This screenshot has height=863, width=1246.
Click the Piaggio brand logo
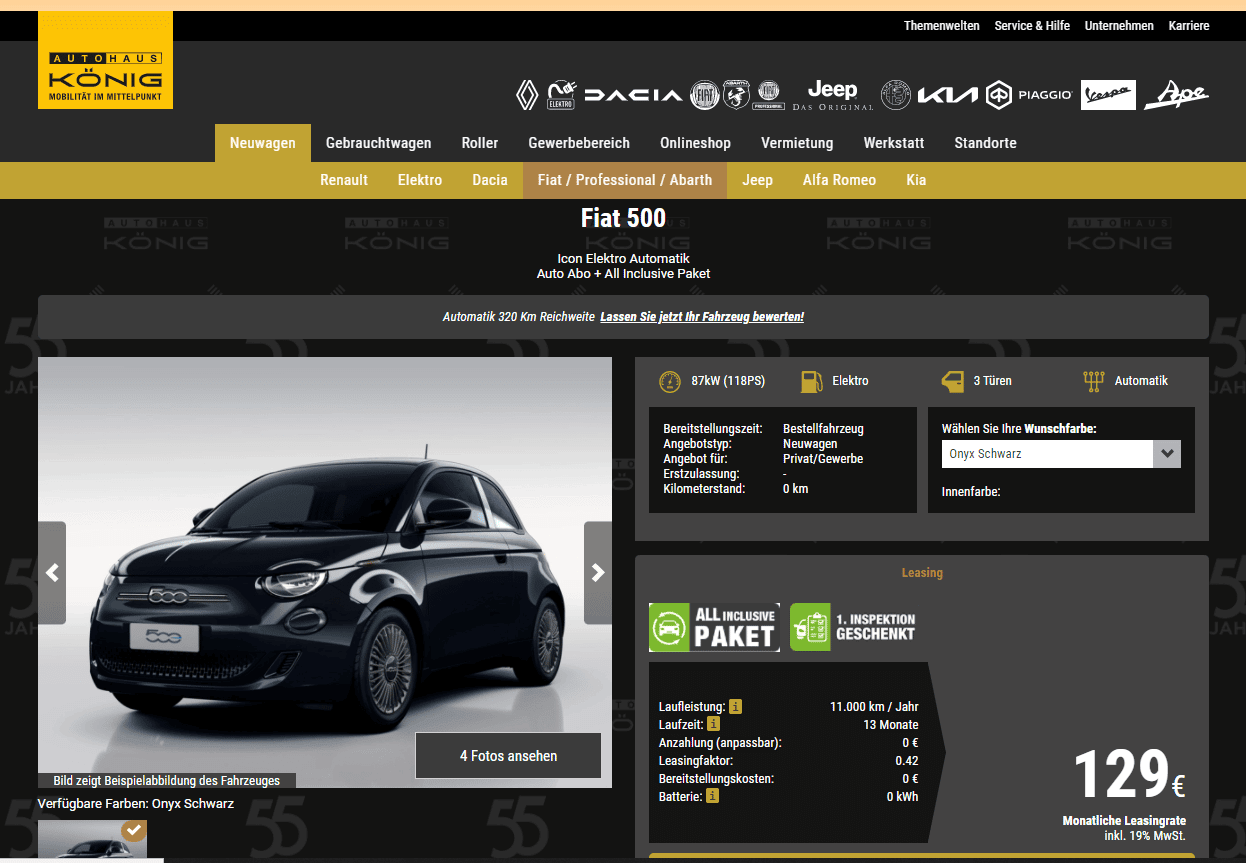(1029, 95)
